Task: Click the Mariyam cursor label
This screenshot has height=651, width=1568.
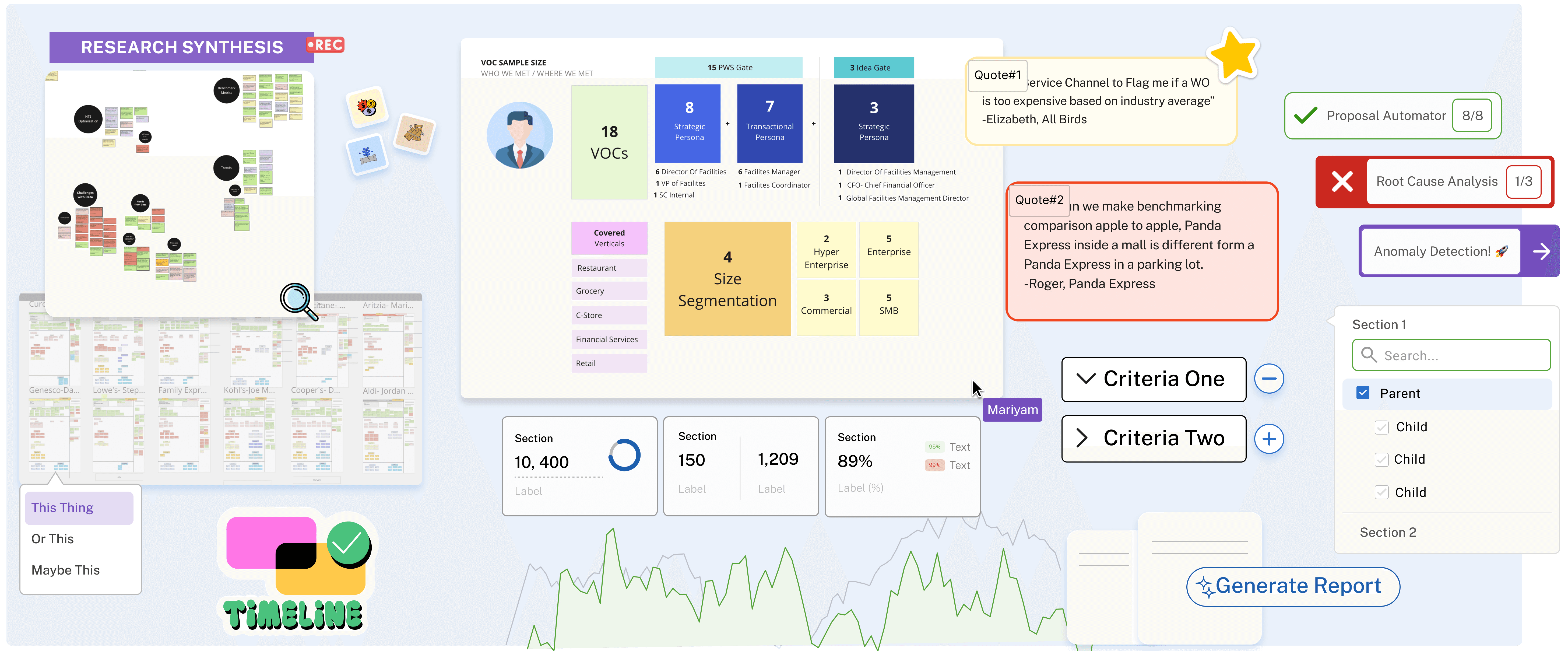Action: 1012,409
